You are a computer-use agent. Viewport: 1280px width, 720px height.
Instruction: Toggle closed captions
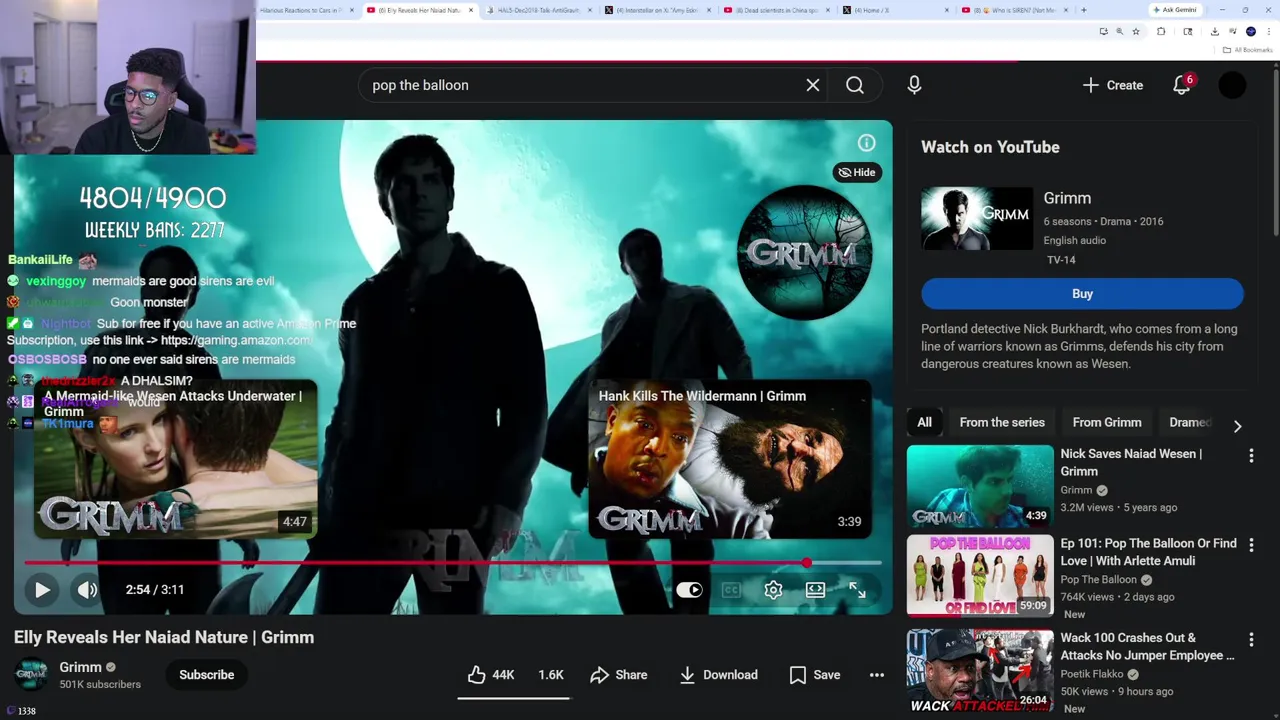point(731,590)
